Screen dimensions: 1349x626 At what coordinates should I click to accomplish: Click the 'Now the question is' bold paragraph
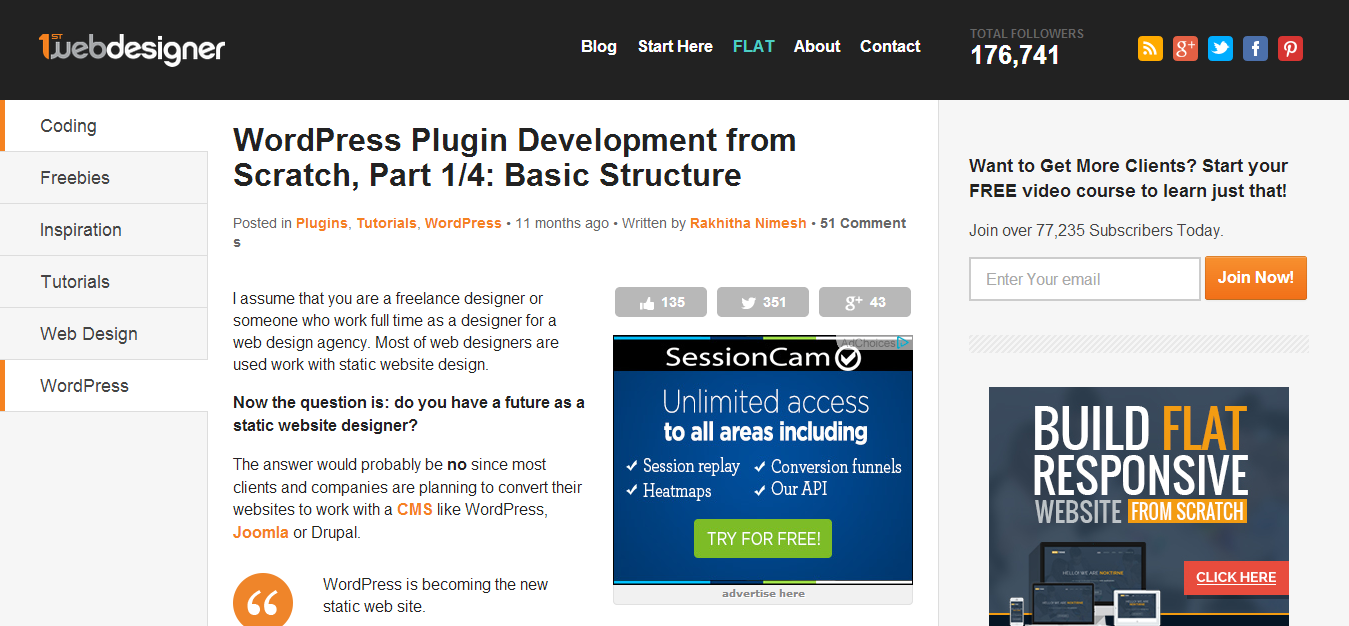409,414
